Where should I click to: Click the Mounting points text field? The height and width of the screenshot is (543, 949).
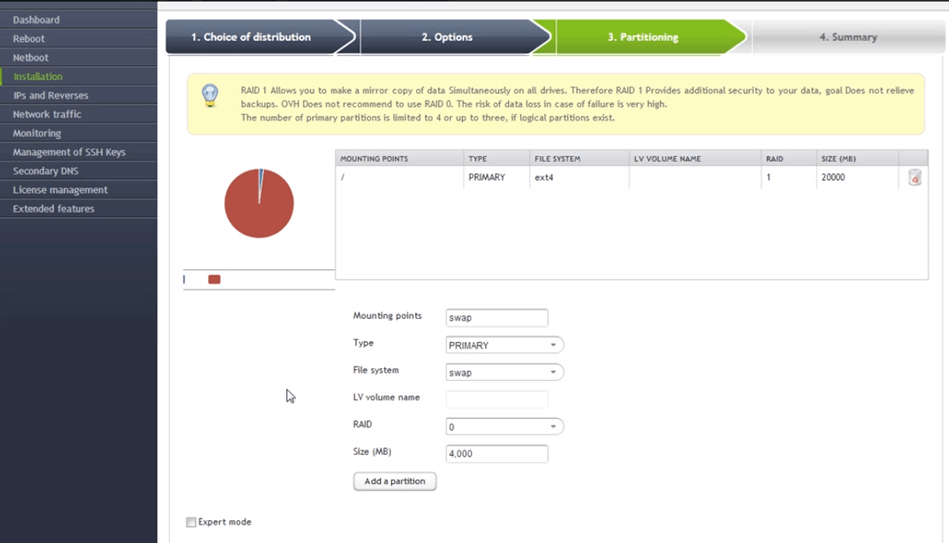click(x=497, y=318)
